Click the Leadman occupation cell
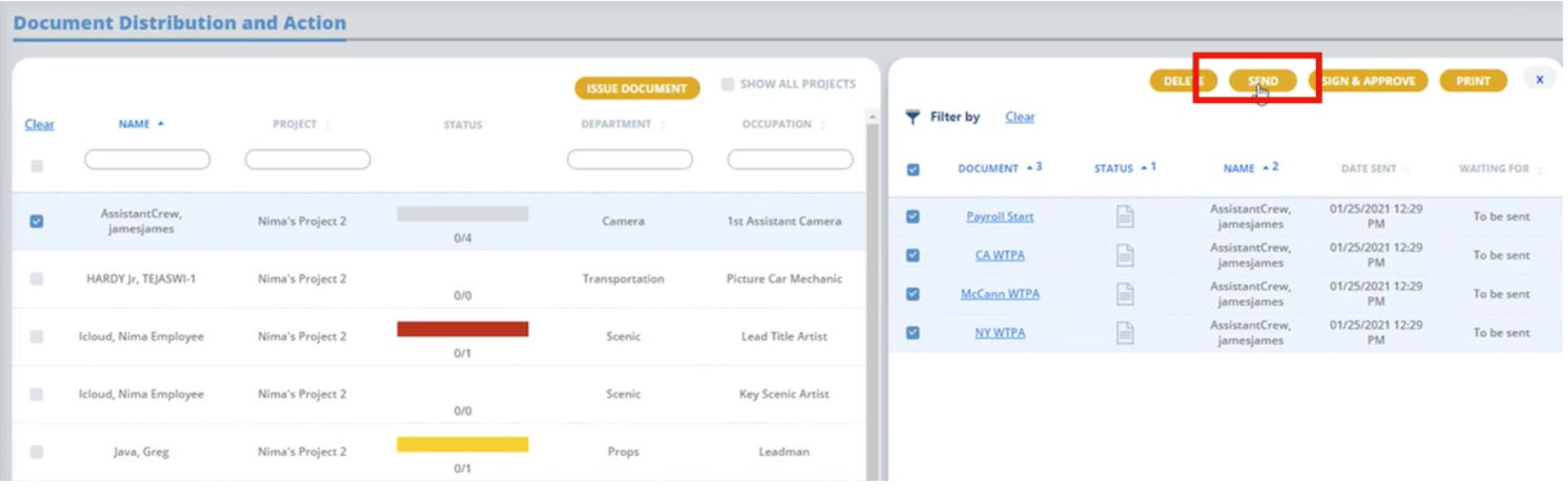1568x492 pixels. (x=783, y=453)
